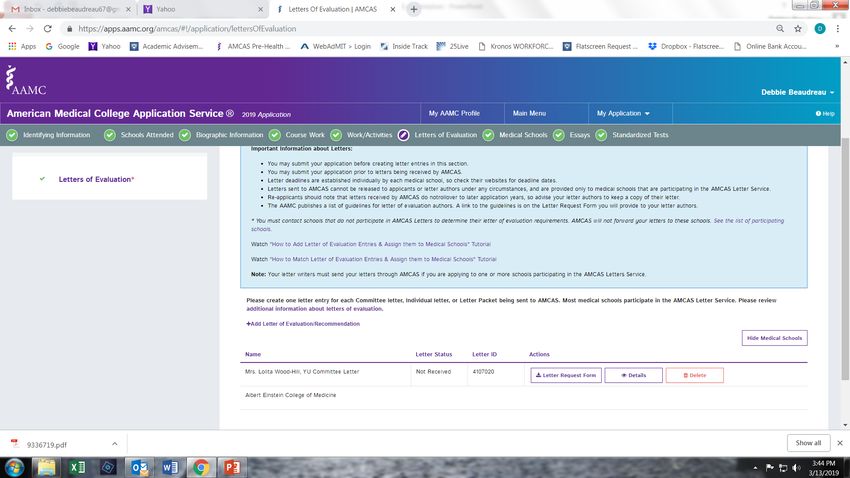Open File Explorer from taskbar
The width and height of the screenshot is (850, 478).
[47, 467]
